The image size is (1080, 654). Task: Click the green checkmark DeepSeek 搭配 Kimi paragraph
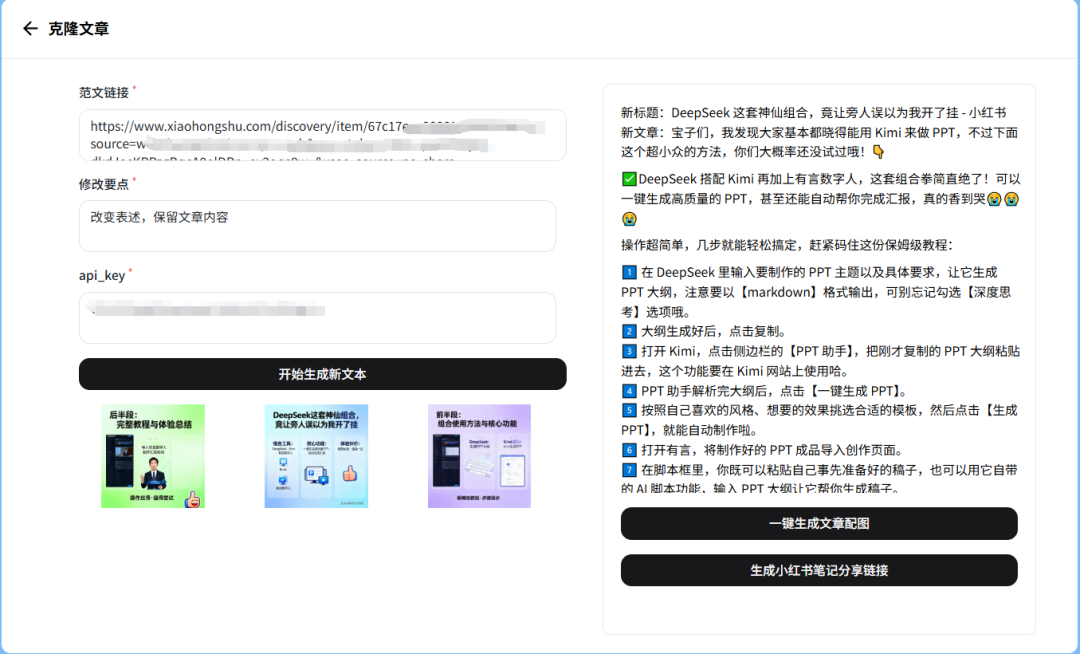[820, 199]
